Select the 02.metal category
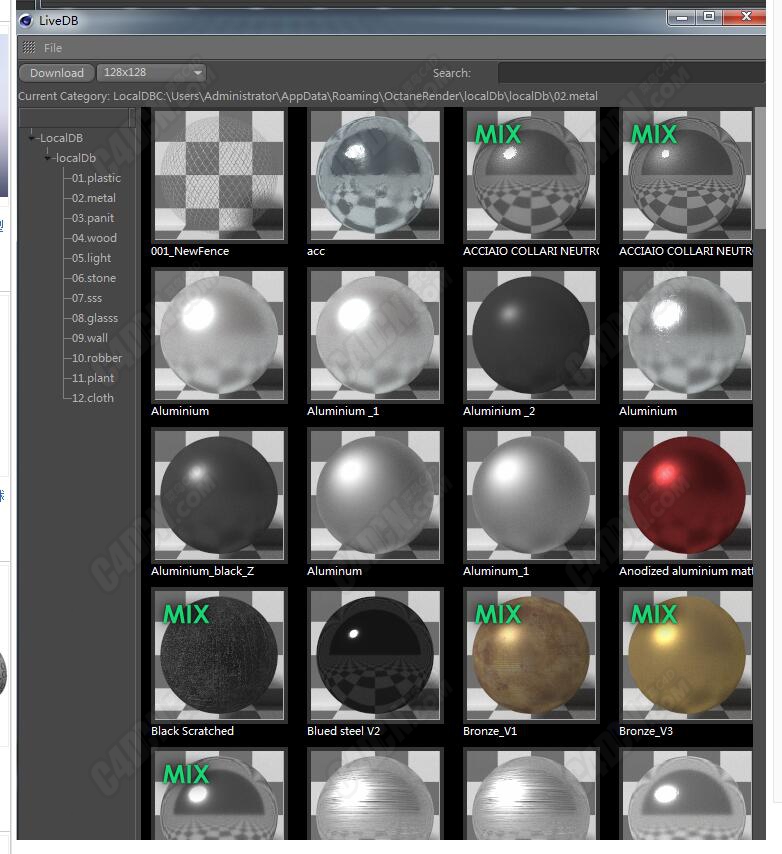782x854 pixels. tap(94, 198)
